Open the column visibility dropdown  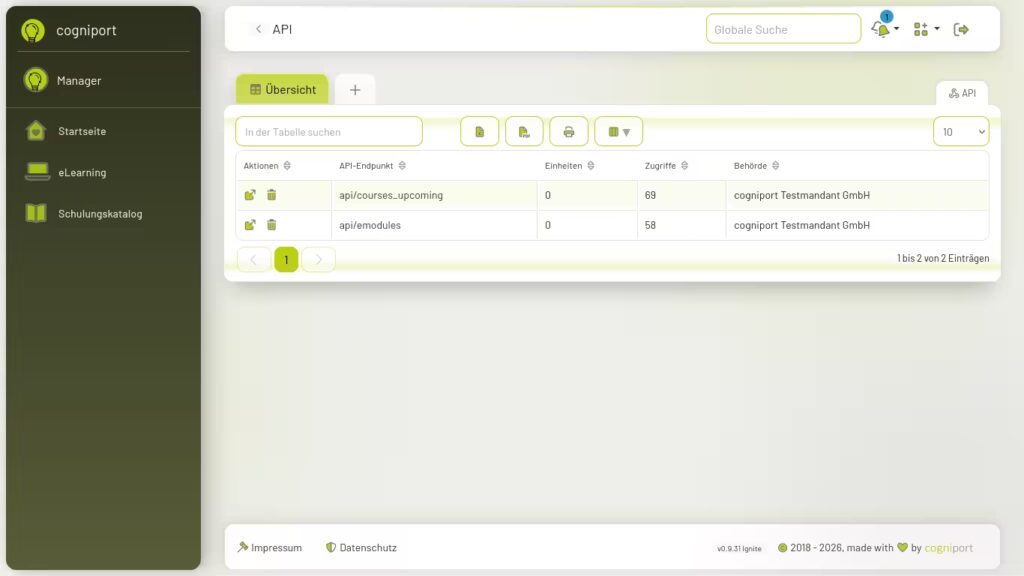(618, 132)
